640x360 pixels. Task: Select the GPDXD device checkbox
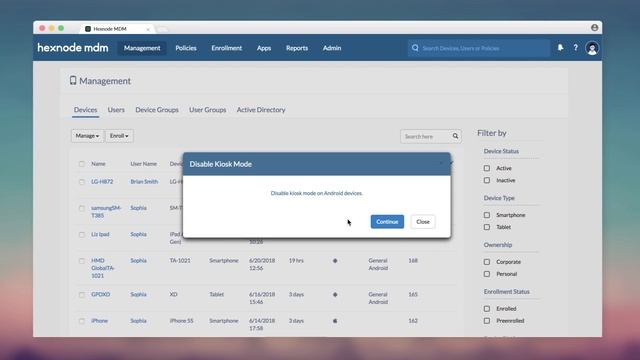tap(82, 295)
